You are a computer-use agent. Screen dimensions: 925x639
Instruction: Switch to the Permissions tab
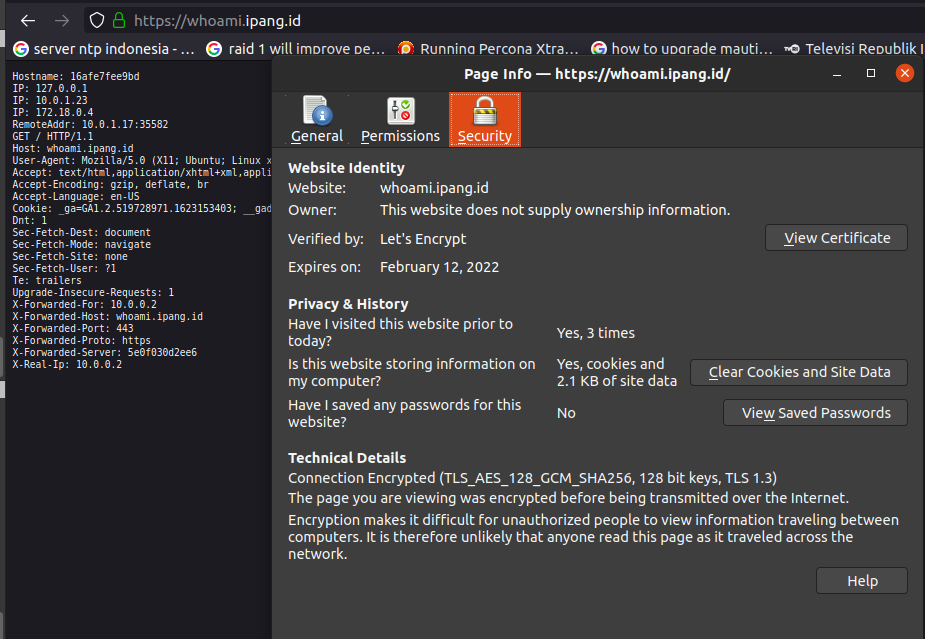tap(400, 120)
